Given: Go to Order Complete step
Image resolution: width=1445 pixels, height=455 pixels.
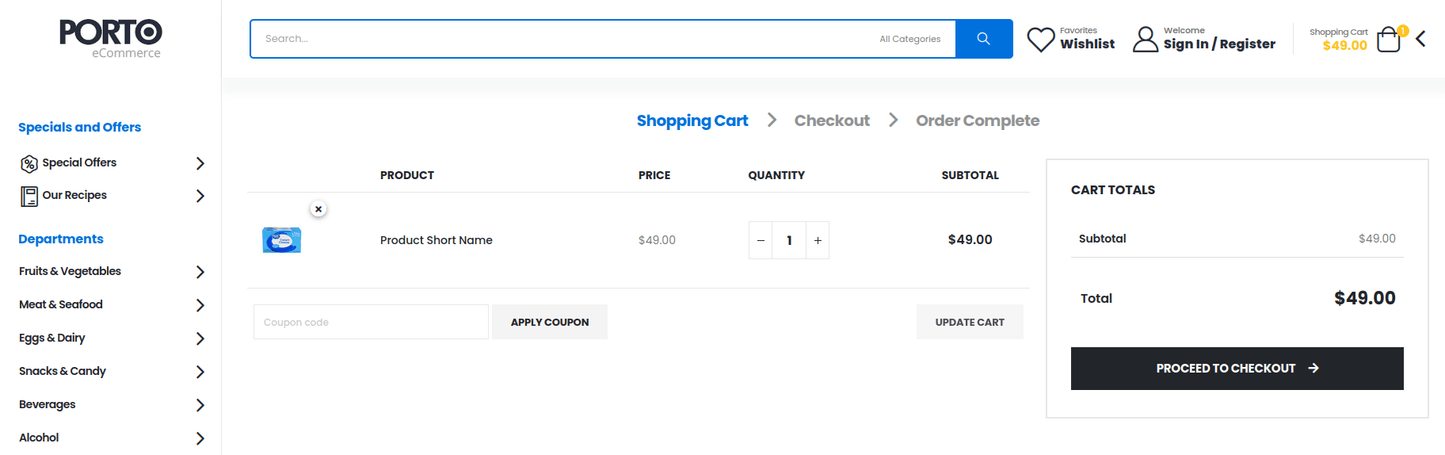Looking at the screenshot, I should (978, 120).
